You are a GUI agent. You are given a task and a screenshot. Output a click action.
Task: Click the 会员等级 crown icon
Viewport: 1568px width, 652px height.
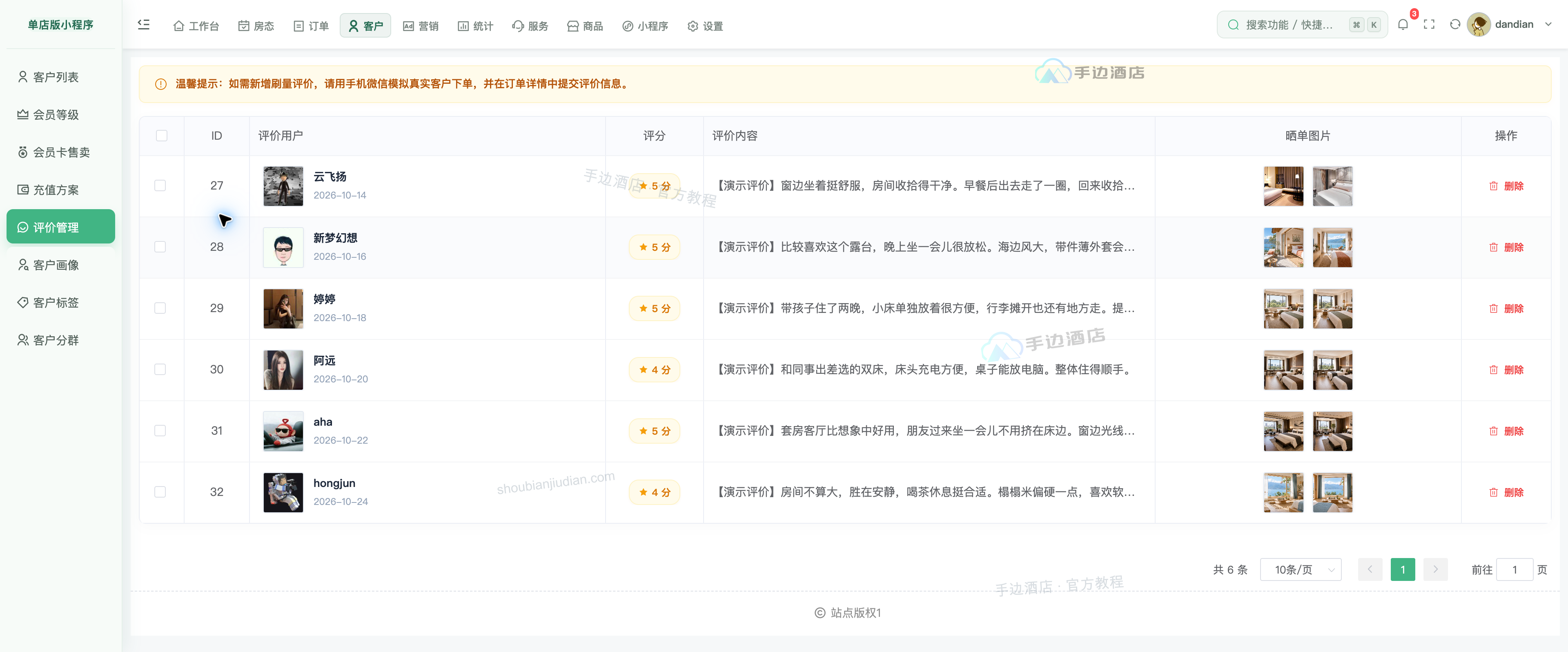(22, 114)
